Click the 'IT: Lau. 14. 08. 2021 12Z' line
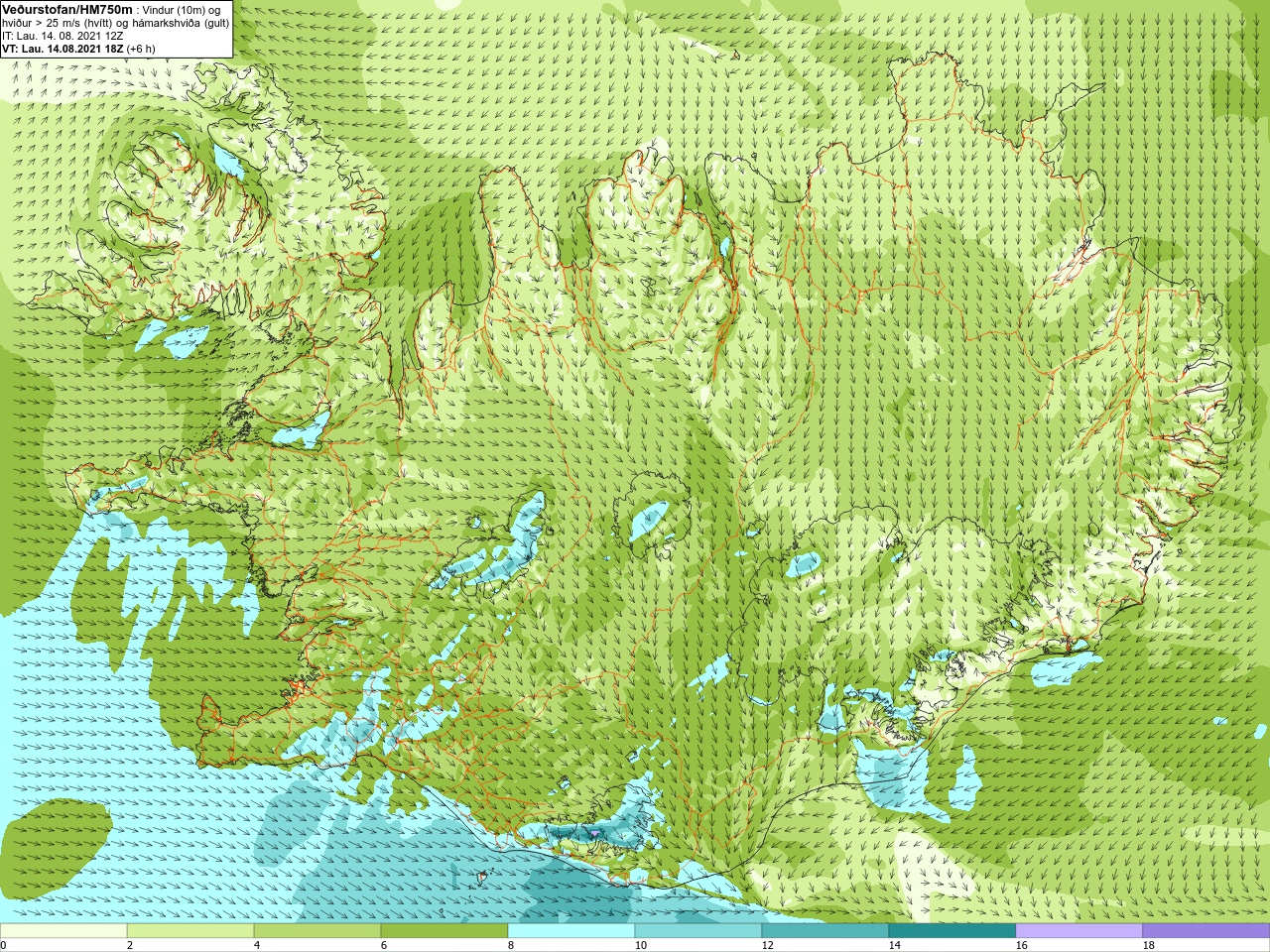 point(63,36)
